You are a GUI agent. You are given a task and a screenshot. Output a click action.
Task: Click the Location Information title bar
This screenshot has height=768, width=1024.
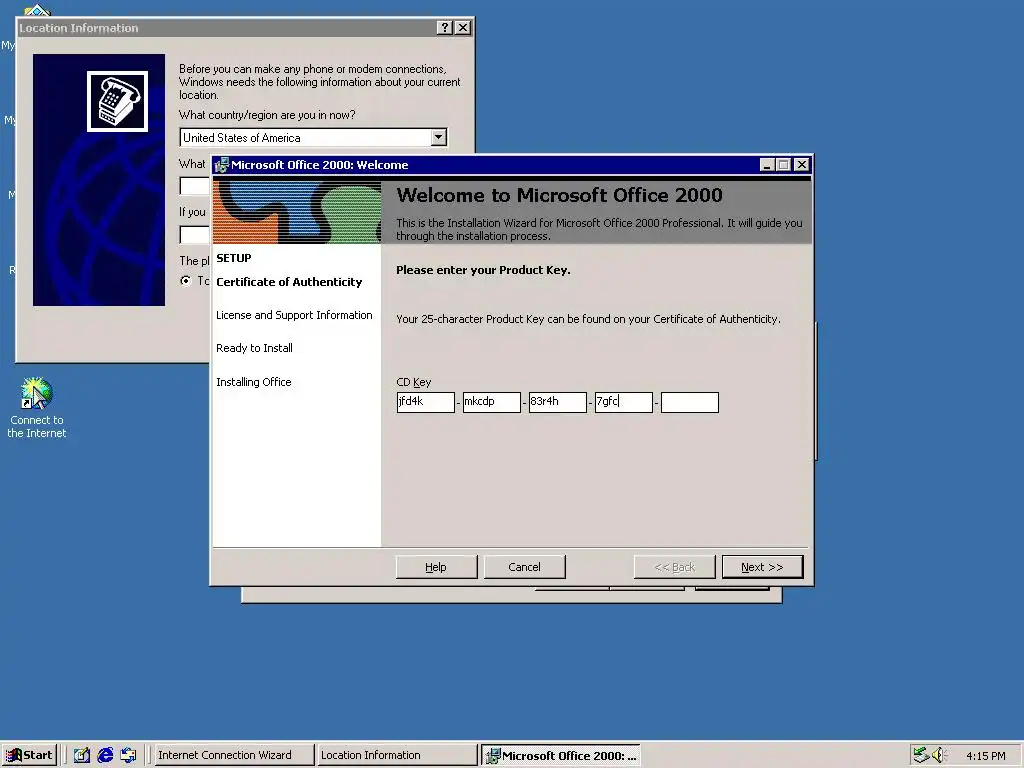tap(227, 27)
